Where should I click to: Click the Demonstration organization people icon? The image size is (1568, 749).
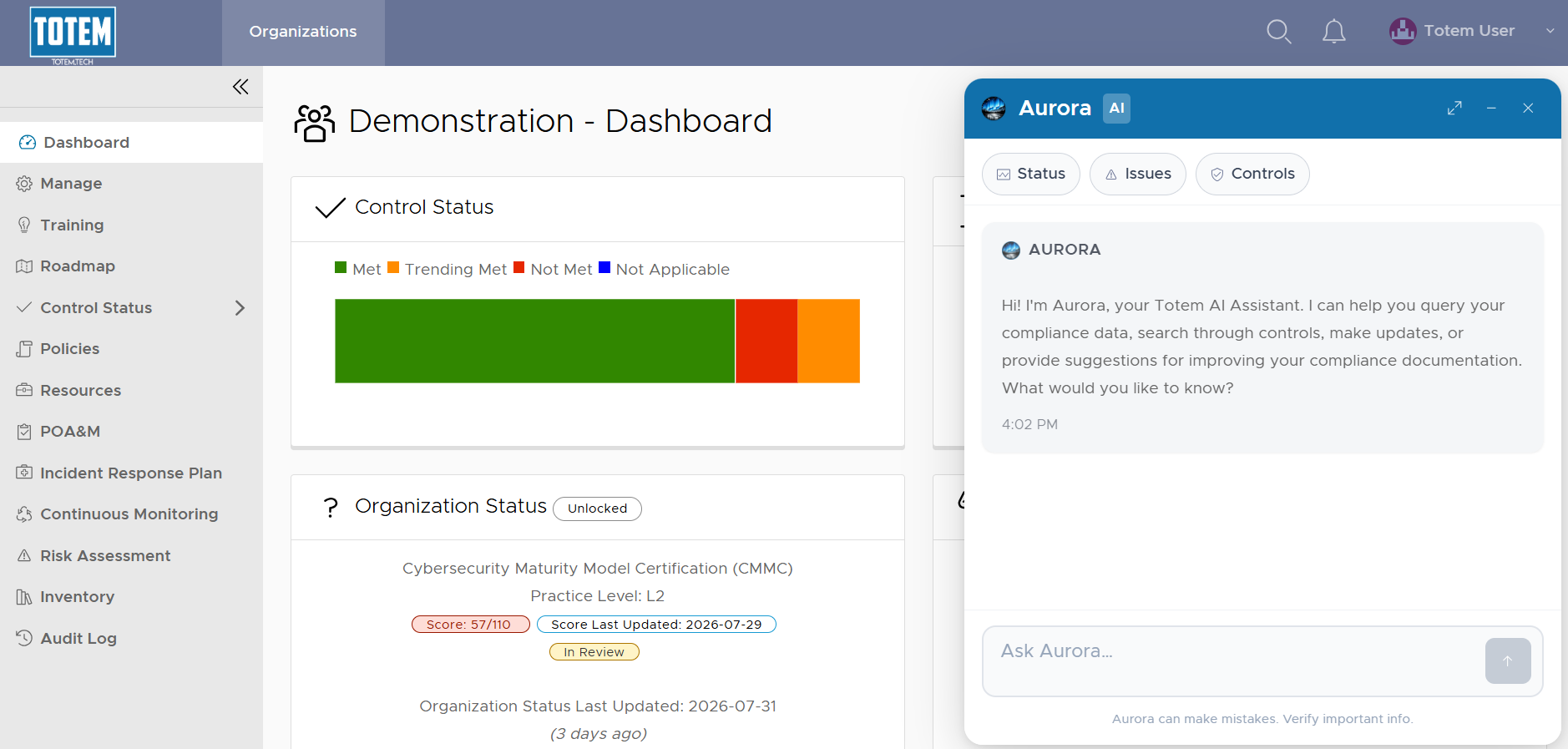point(314,123)
